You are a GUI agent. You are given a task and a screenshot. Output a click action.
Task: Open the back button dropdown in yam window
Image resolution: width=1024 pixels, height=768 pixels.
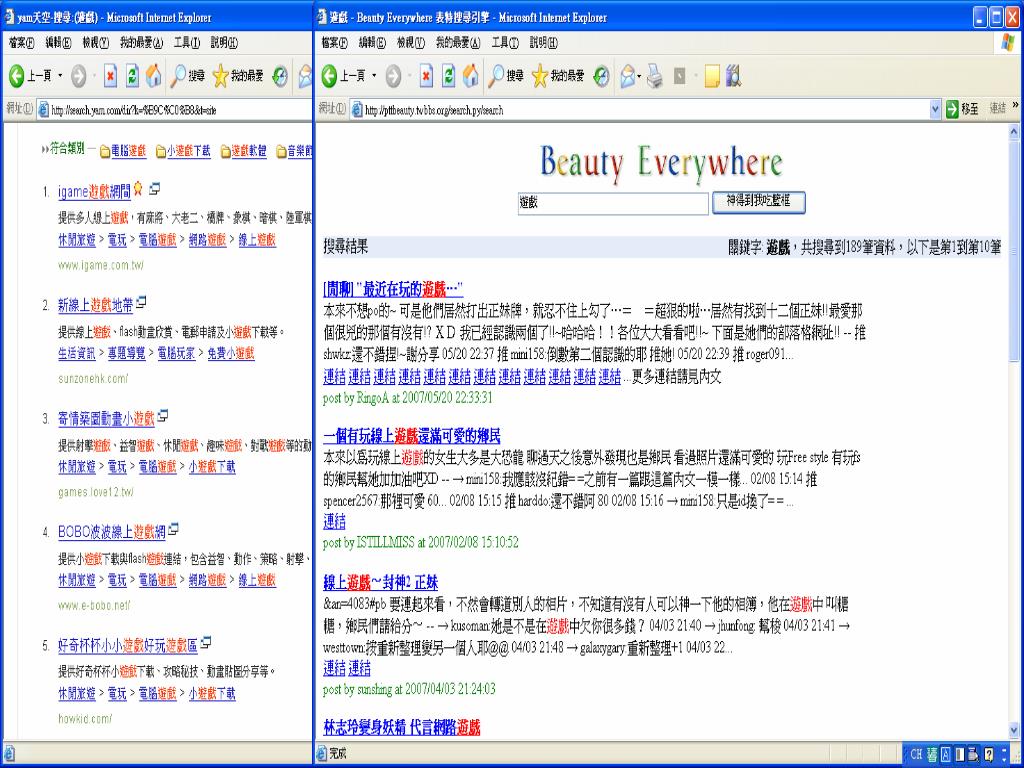click(x=60, y=76)
